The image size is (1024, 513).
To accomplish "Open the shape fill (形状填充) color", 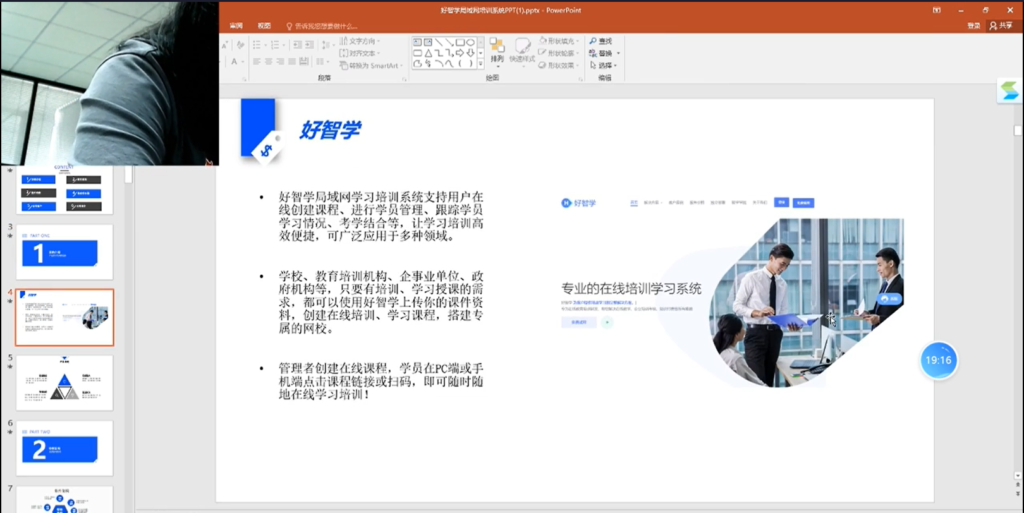I will pyautogui.click(x=559, y=41).
